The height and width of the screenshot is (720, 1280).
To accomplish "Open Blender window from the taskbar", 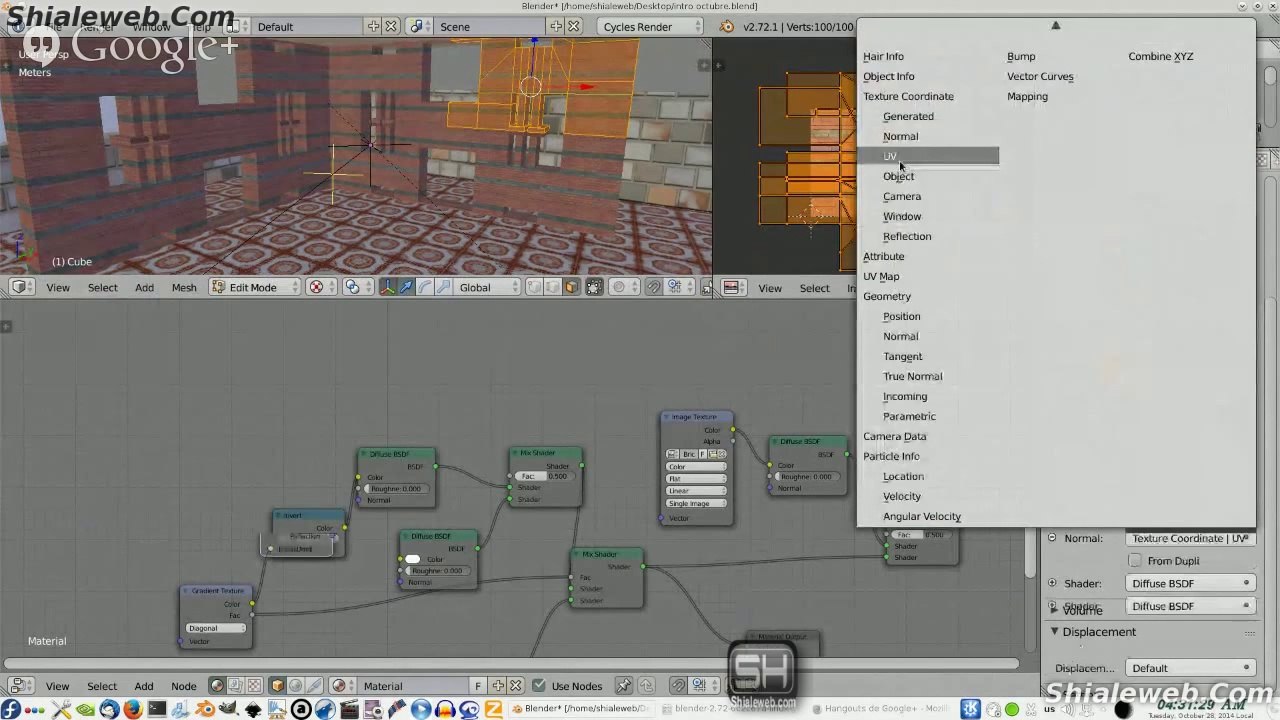I will point(580,709).
